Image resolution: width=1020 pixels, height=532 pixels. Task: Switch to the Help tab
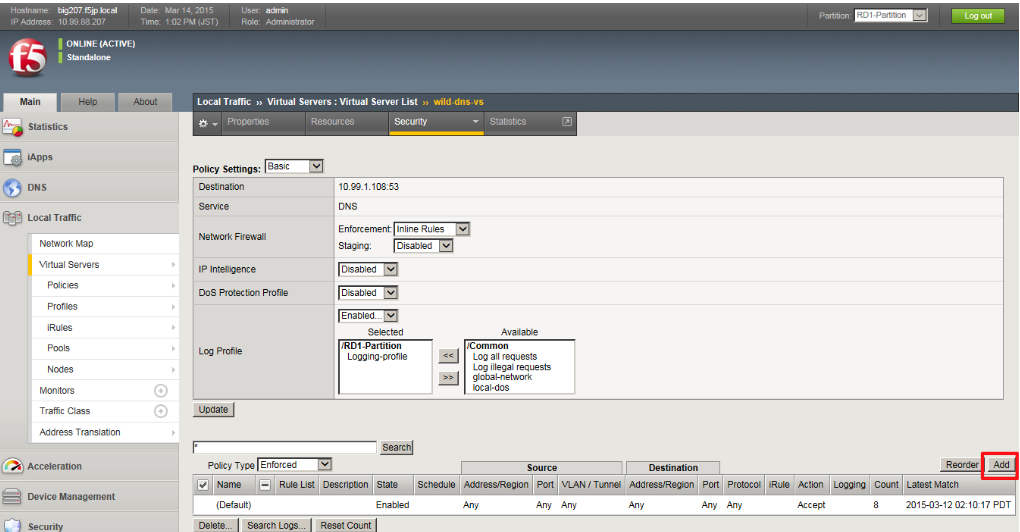click(x=88, y=102)
